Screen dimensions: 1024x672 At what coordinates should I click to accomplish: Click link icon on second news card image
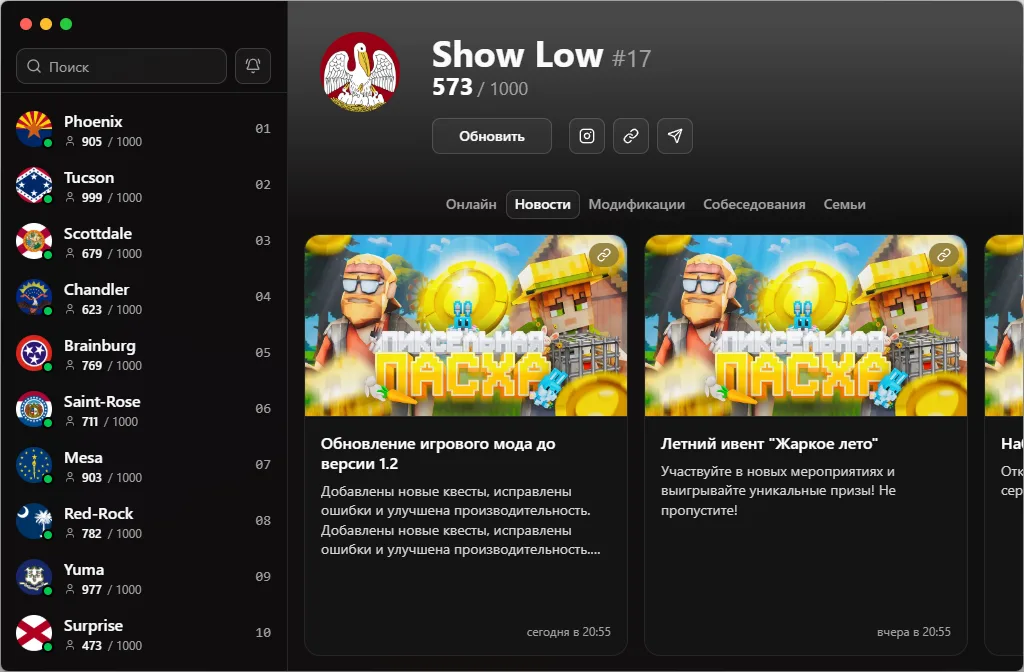(943, 256)
